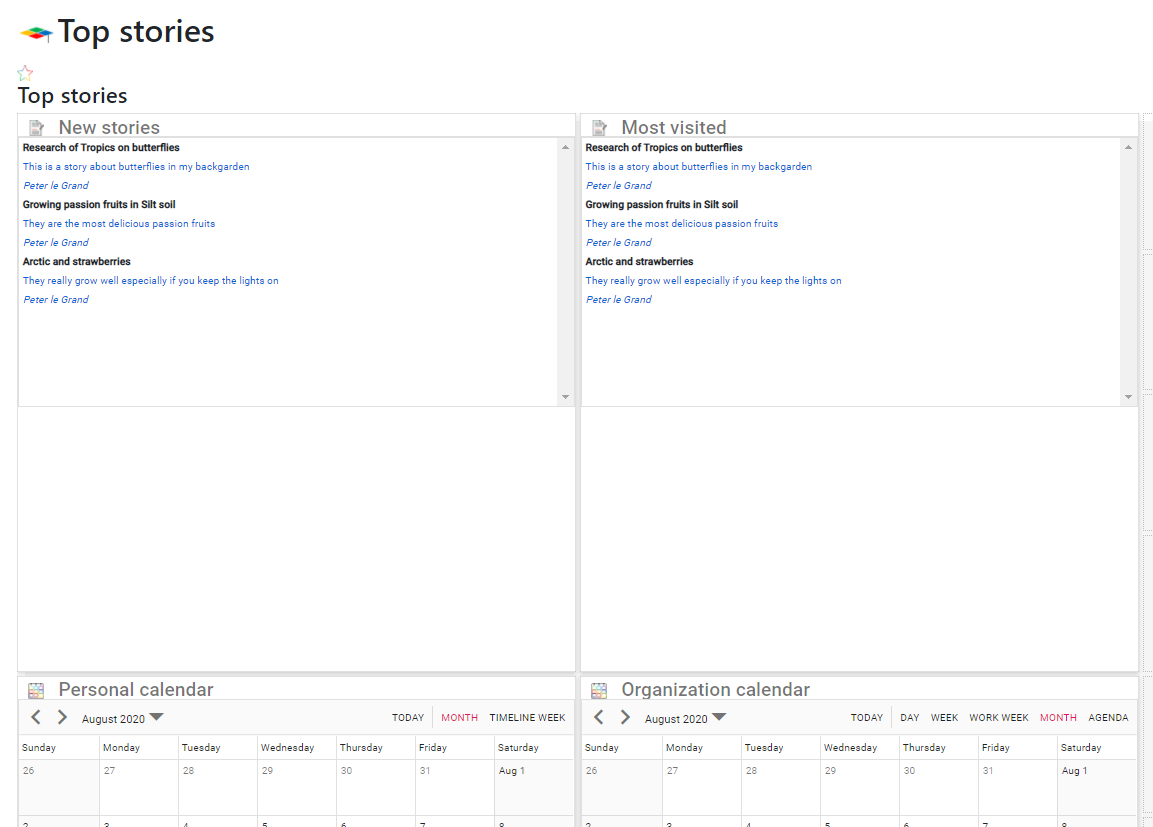Switch Organization calendar to DAY view
This screenshot has width=1153, height=827.
(x=910, y=717)
